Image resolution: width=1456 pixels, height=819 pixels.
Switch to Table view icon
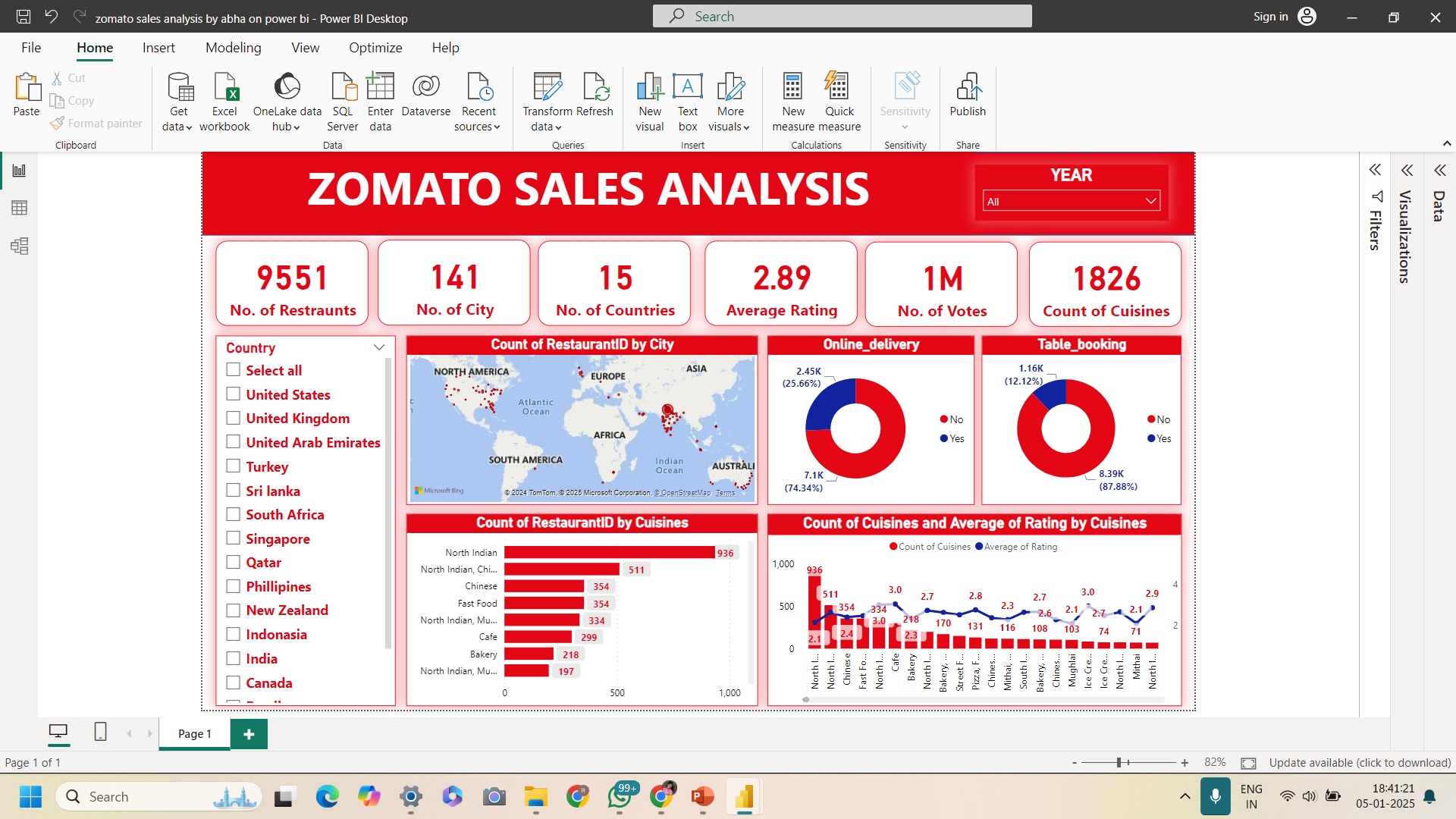click(x=19, y=208)
